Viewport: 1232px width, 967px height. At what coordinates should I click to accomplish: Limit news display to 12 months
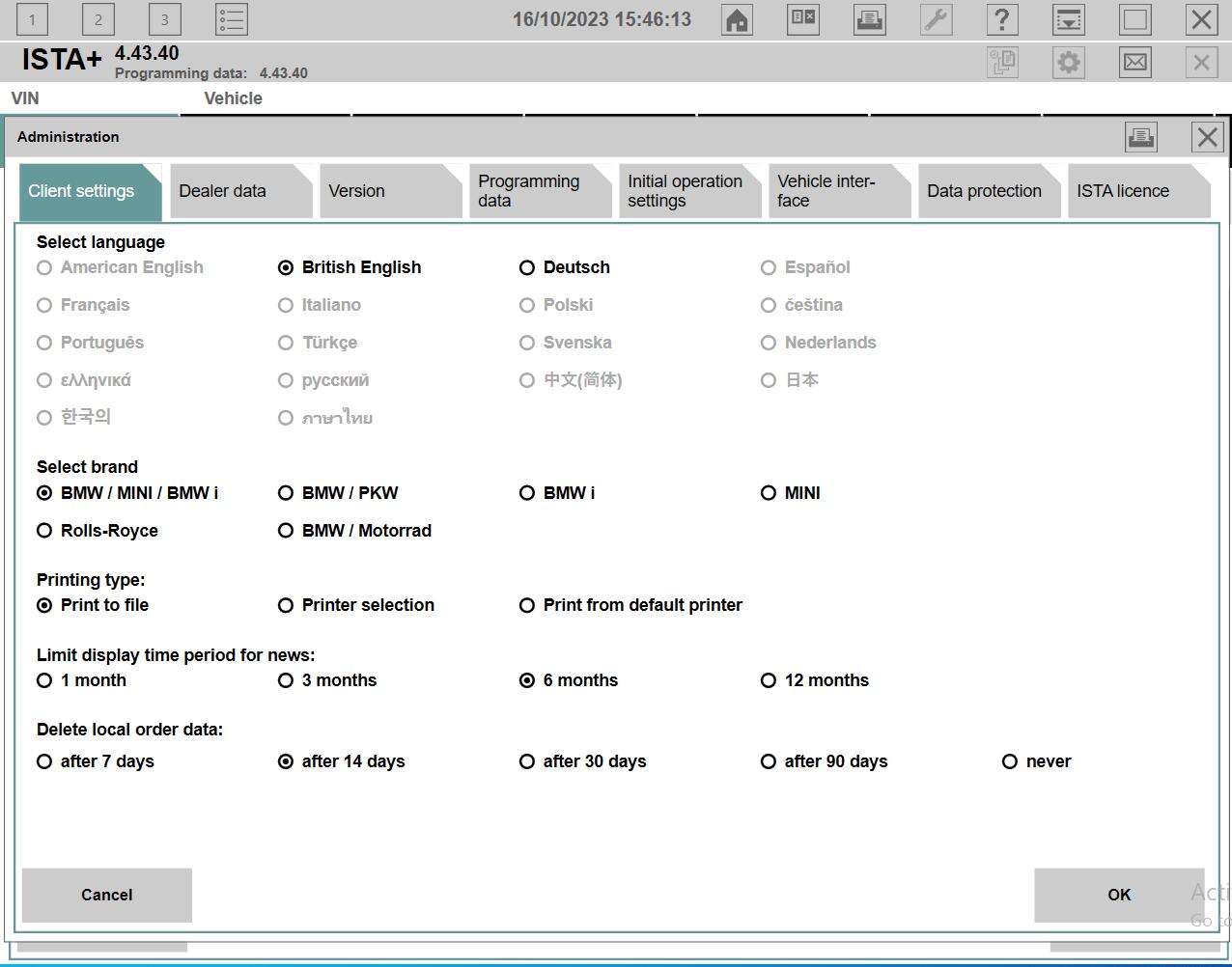[x=815, y=680]
